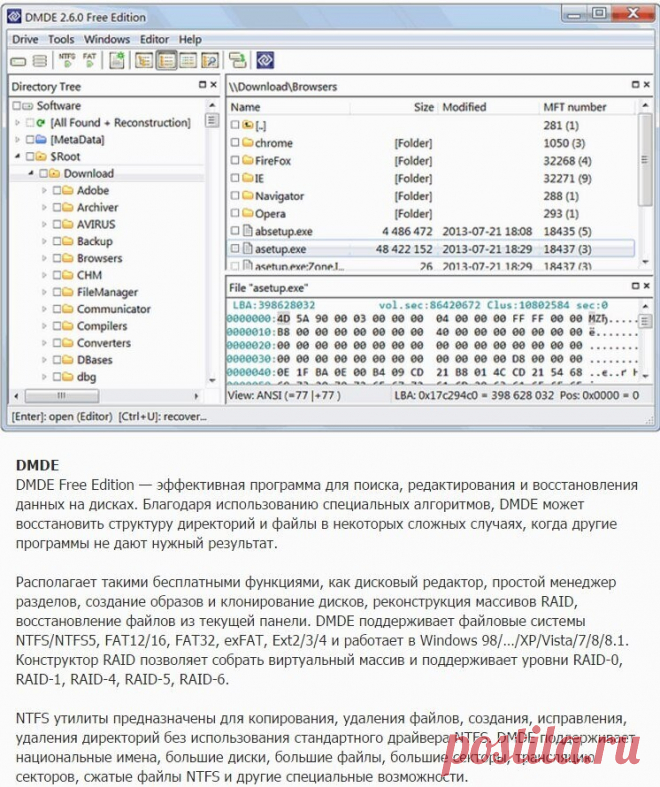Screen dimensions: 660x787
Task: Click the directory tree scroll-down arrow
Action: (212, 380)
